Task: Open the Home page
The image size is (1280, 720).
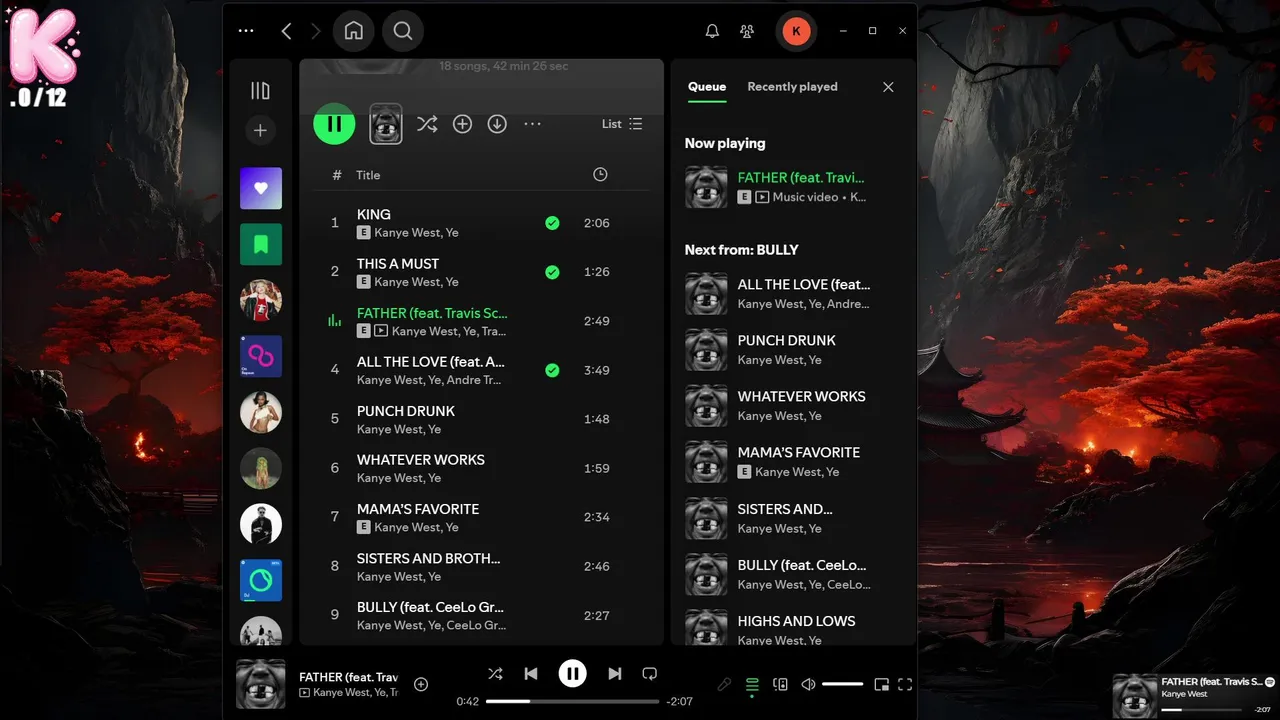Action: [354, 31]
